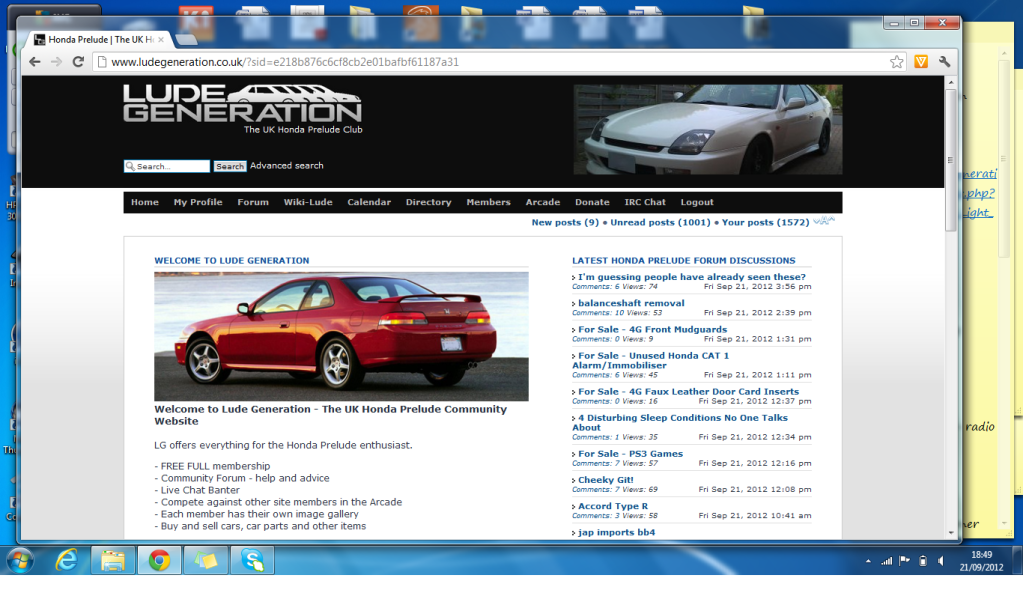The height and width of the screenshot is (599, 1023).
Task: Click the Search button
Action: pos(230,166)
